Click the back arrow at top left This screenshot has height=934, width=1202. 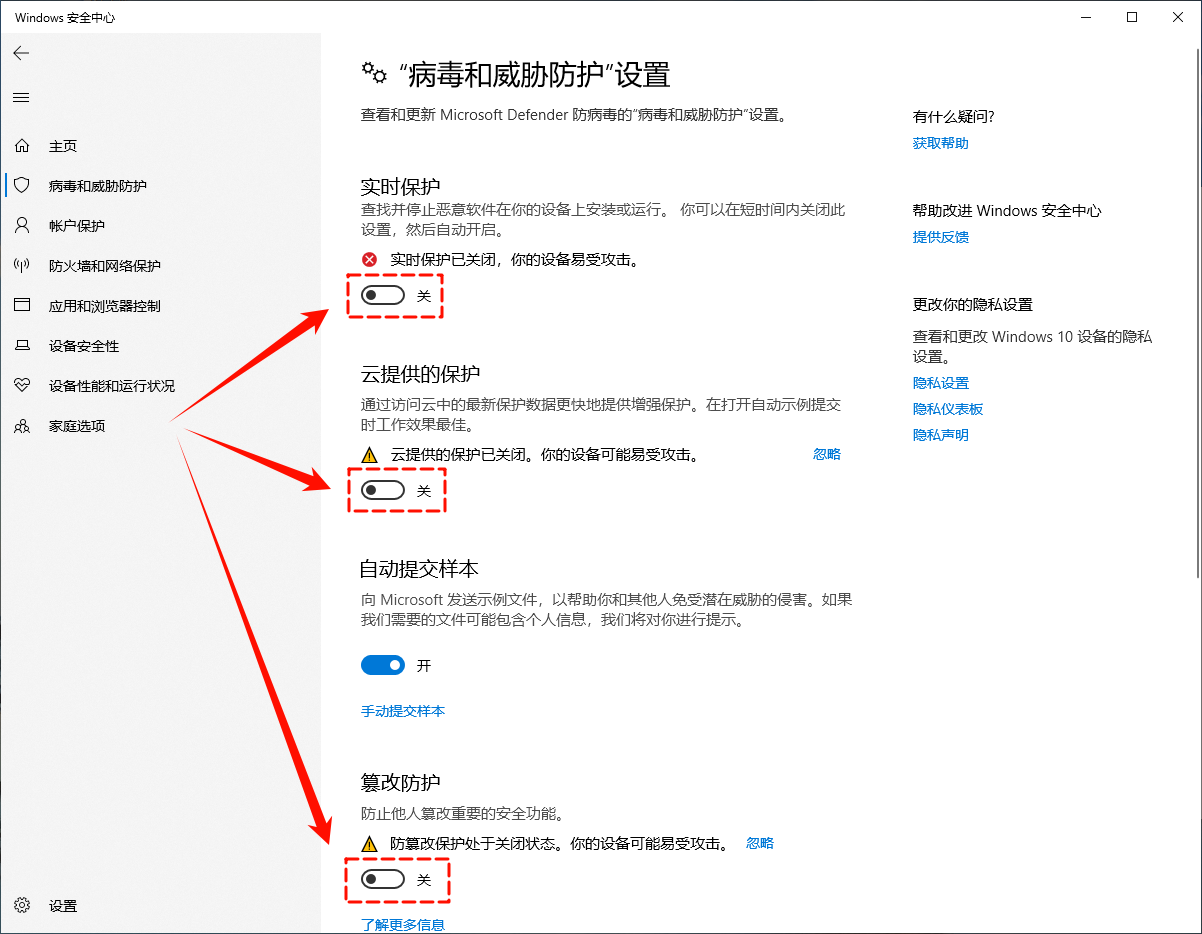tap(21, 53)
